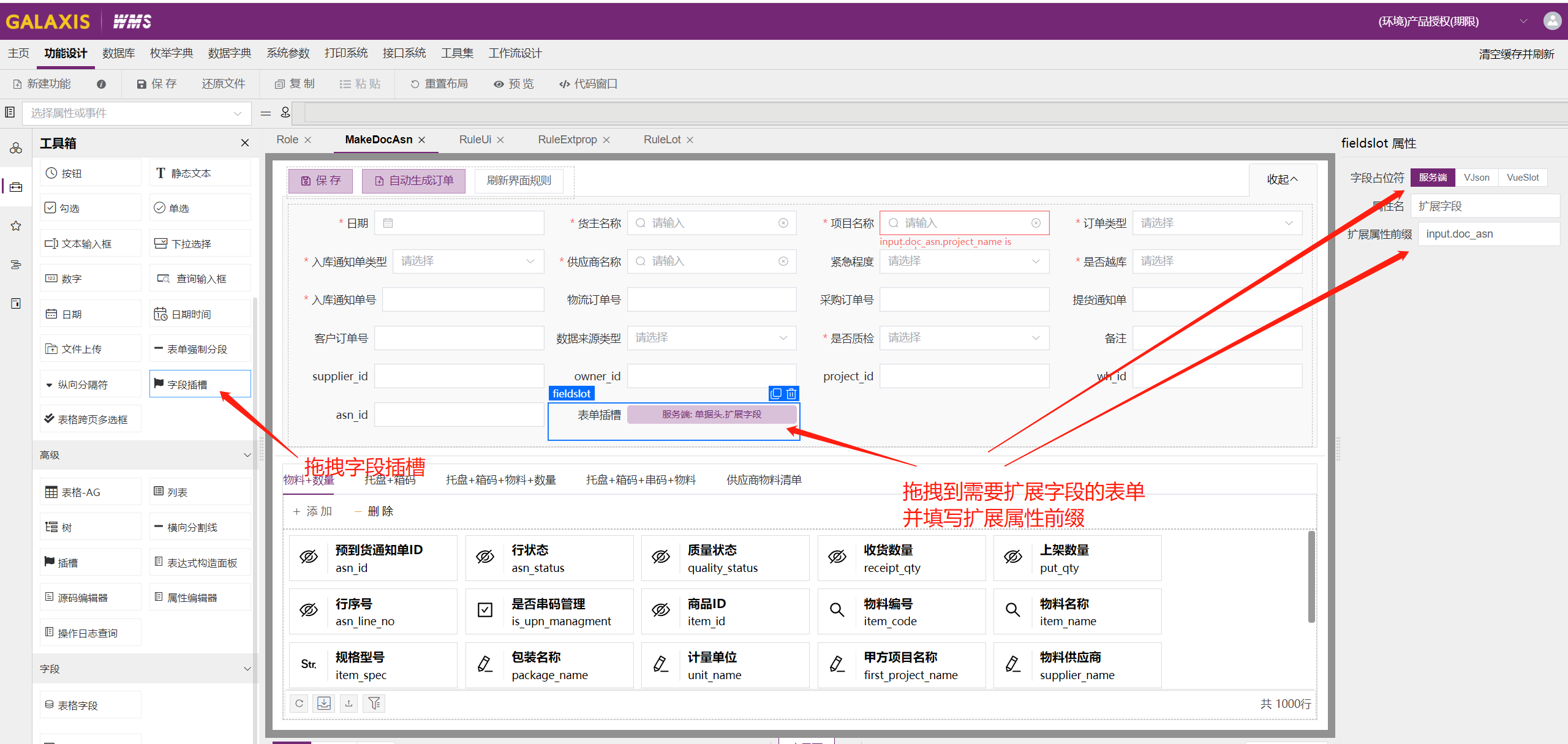Select the 日期时间 tool
This screenshot has height=744, width=1568.
[200, 314]
